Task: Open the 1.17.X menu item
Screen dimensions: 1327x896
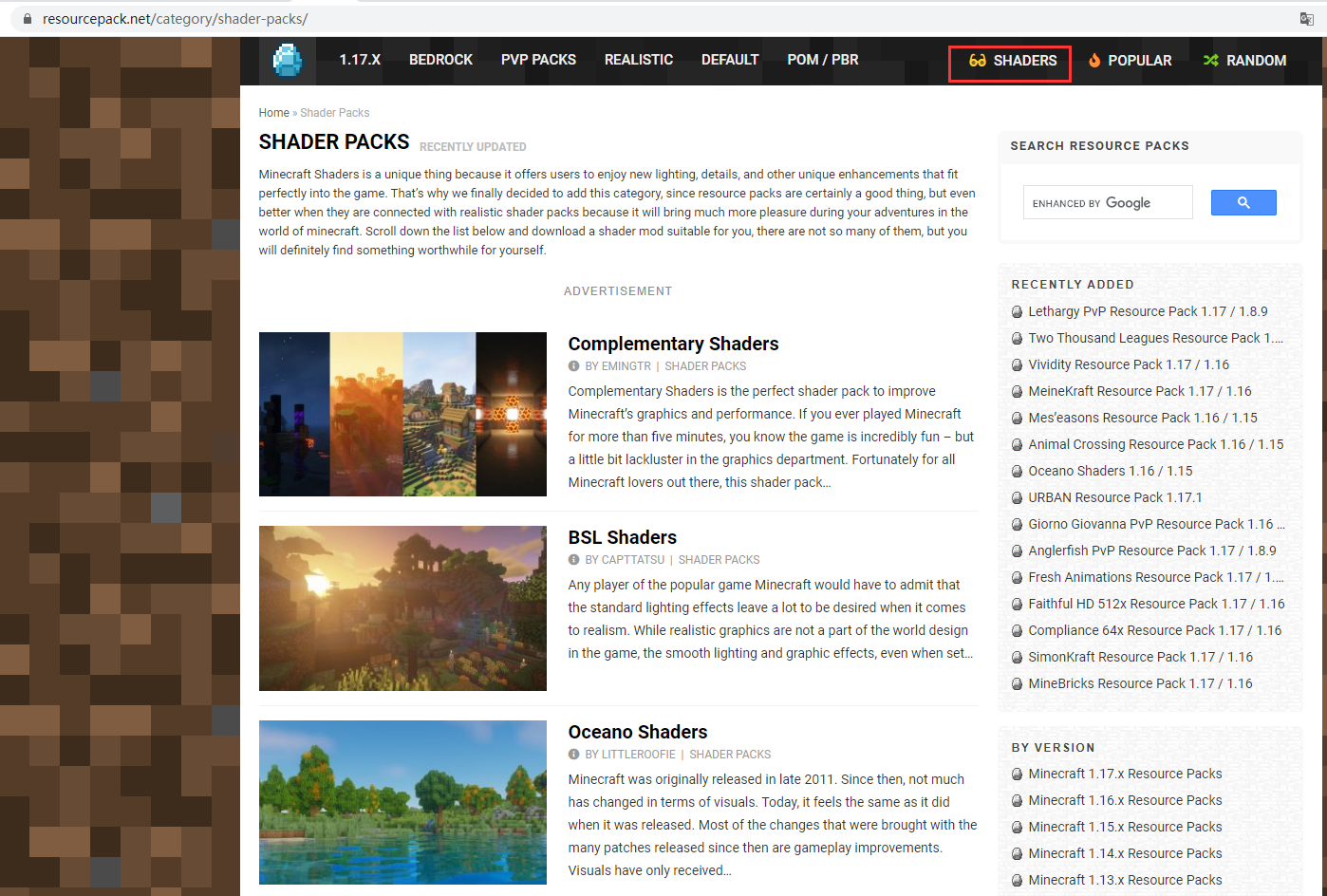Action: pyautogui.click(x=360, y=60)
